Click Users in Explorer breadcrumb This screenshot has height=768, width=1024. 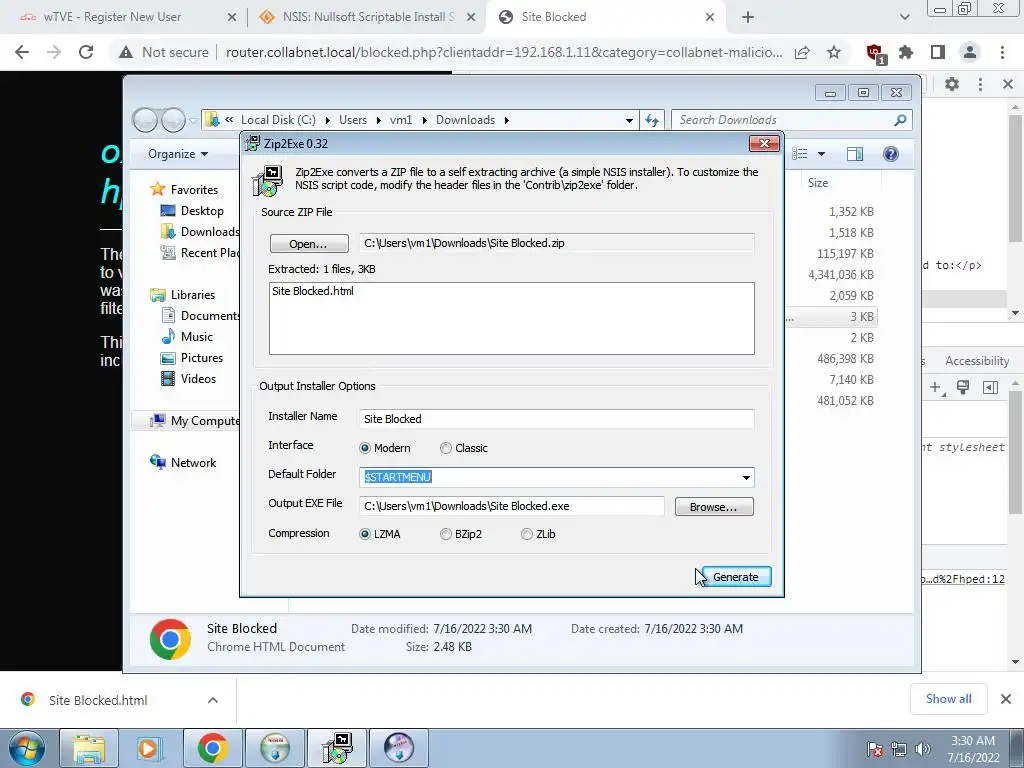(353, 120)
